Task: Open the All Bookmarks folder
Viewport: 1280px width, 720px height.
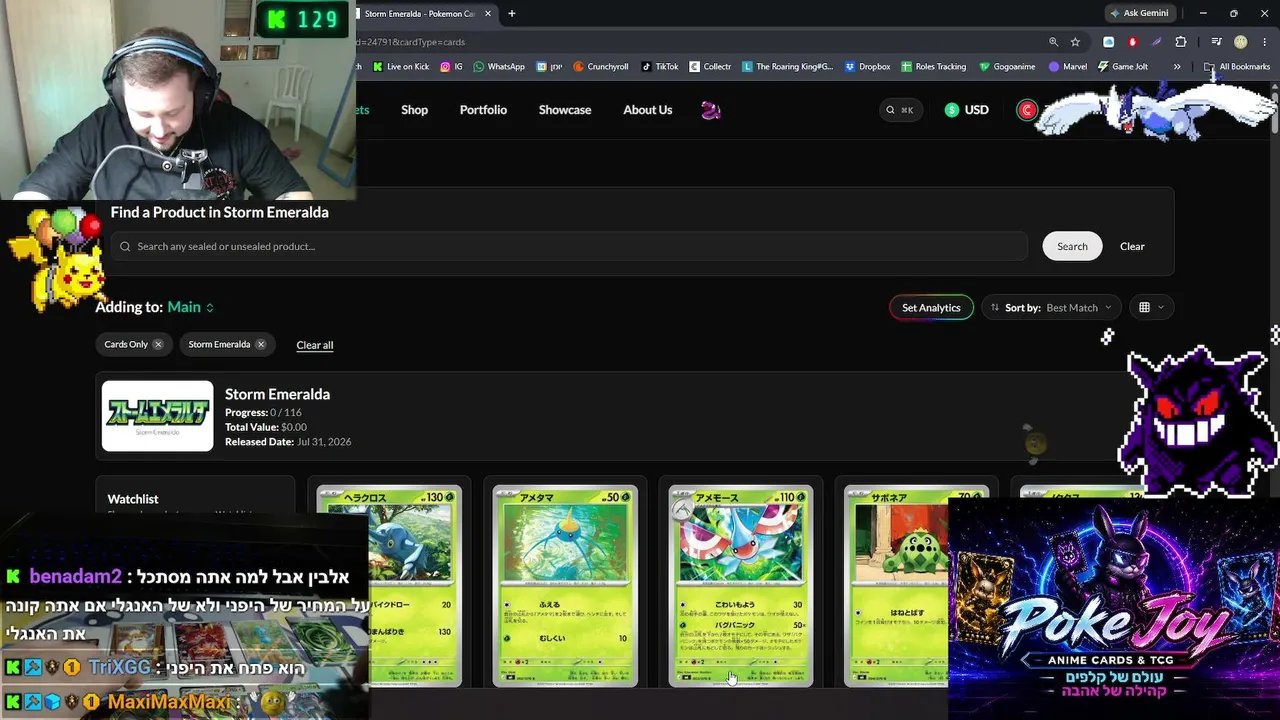Action: tap(1237, 67)
